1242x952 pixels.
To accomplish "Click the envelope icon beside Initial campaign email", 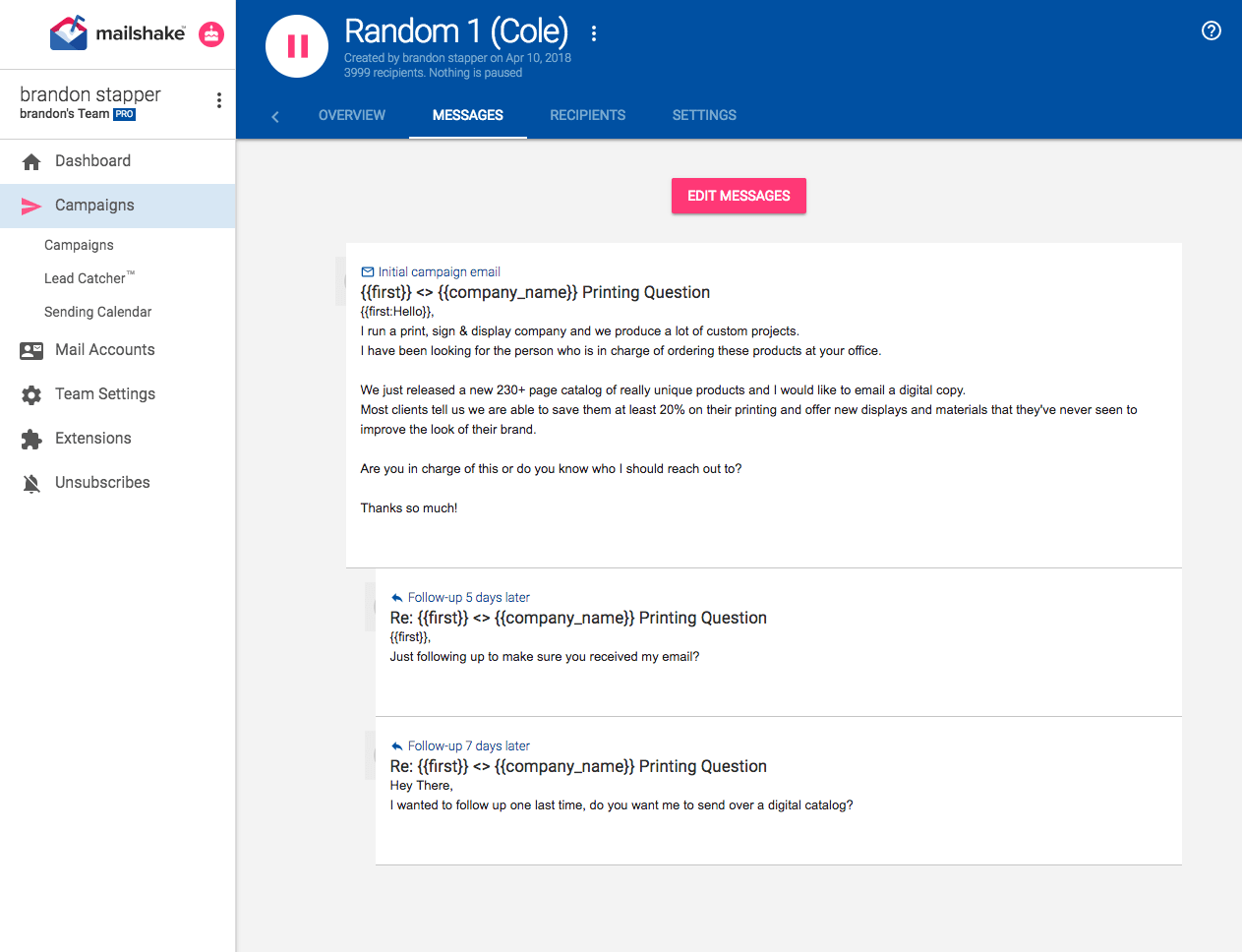I will 368,271.
